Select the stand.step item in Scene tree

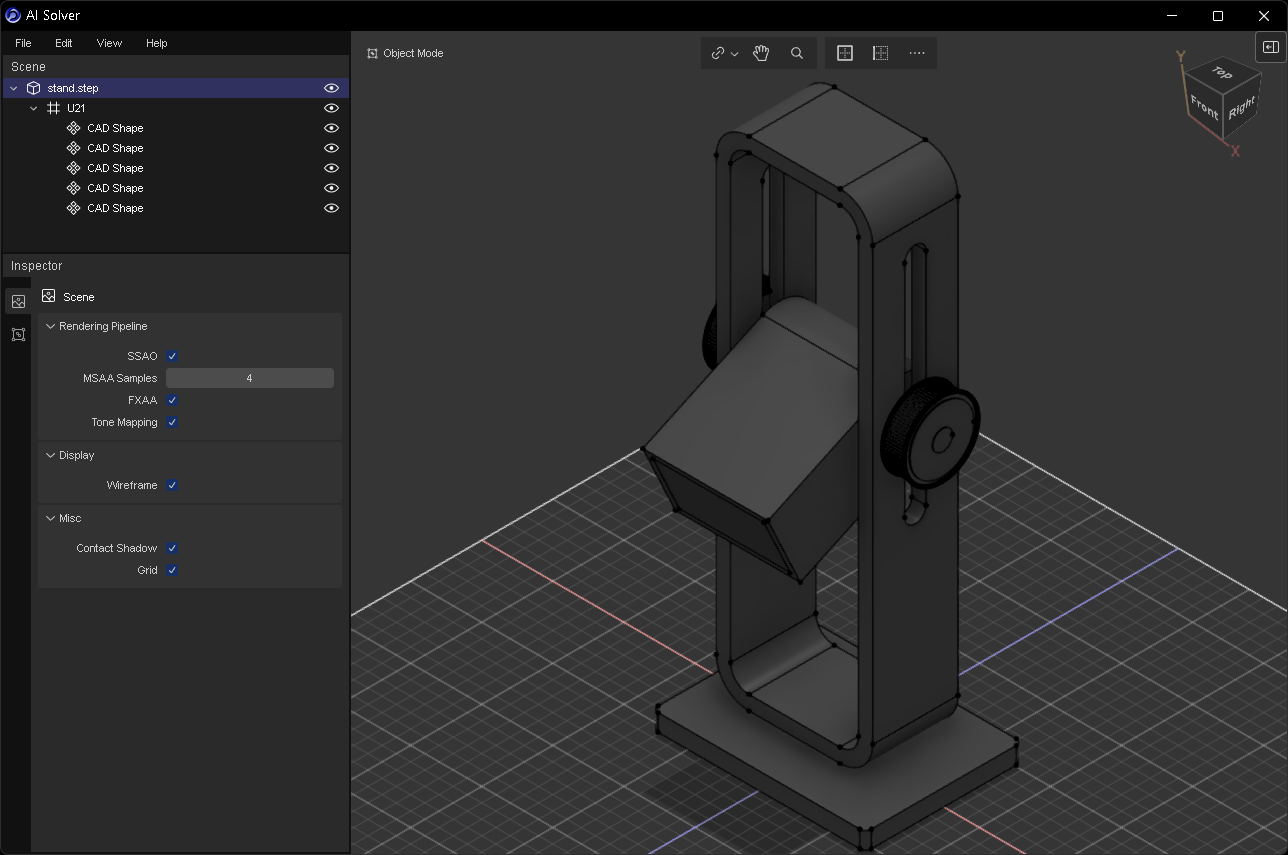point(176,88)
